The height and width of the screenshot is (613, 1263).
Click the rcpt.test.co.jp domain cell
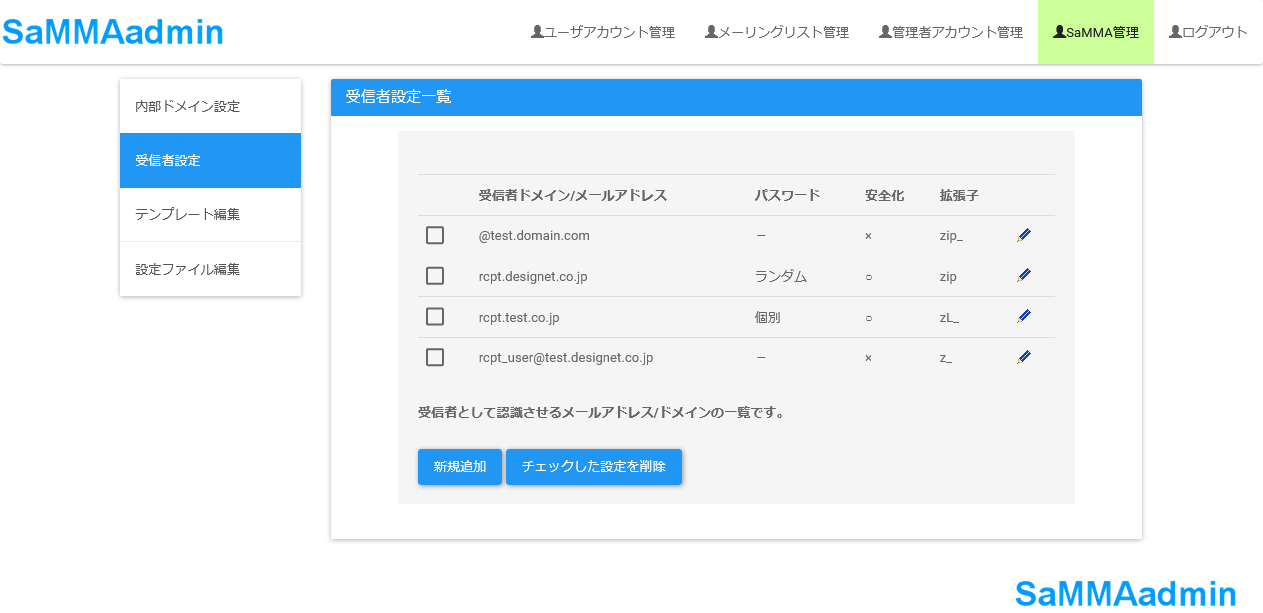pyautogui.click(x=519, y=318)
